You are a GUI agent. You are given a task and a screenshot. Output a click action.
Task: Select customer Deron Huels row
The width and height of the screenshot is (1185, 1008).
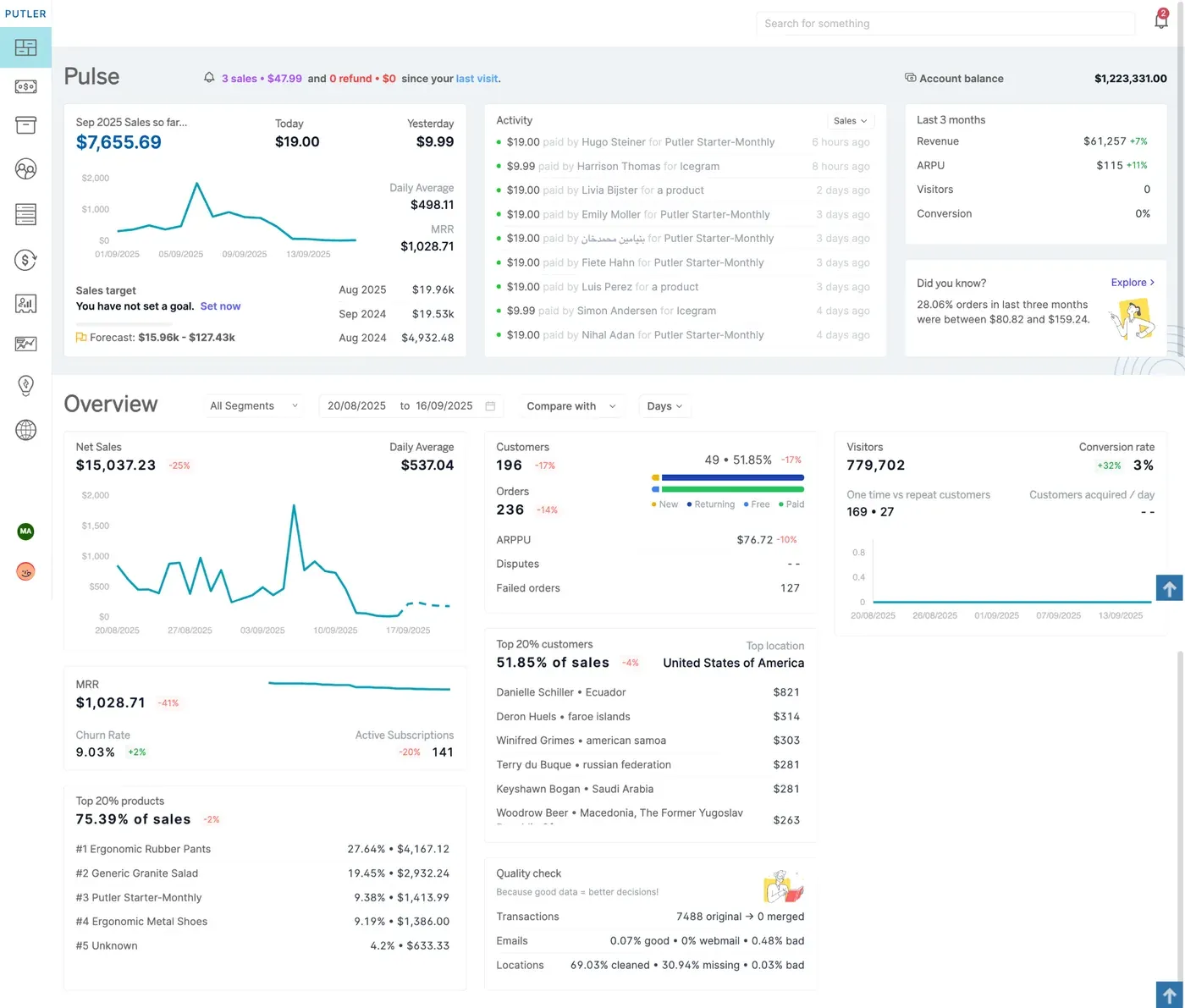pos(648,717)
